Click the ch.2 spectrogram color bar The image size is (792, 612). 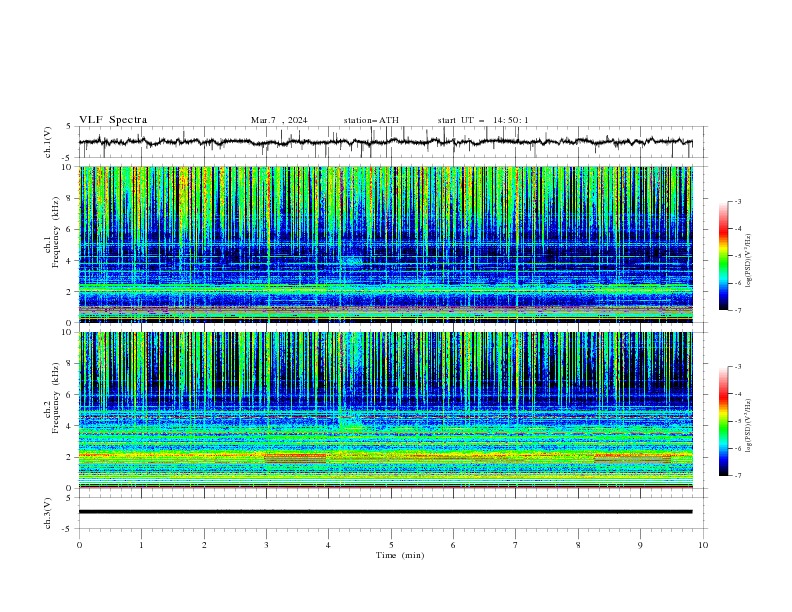coord(723,421)
